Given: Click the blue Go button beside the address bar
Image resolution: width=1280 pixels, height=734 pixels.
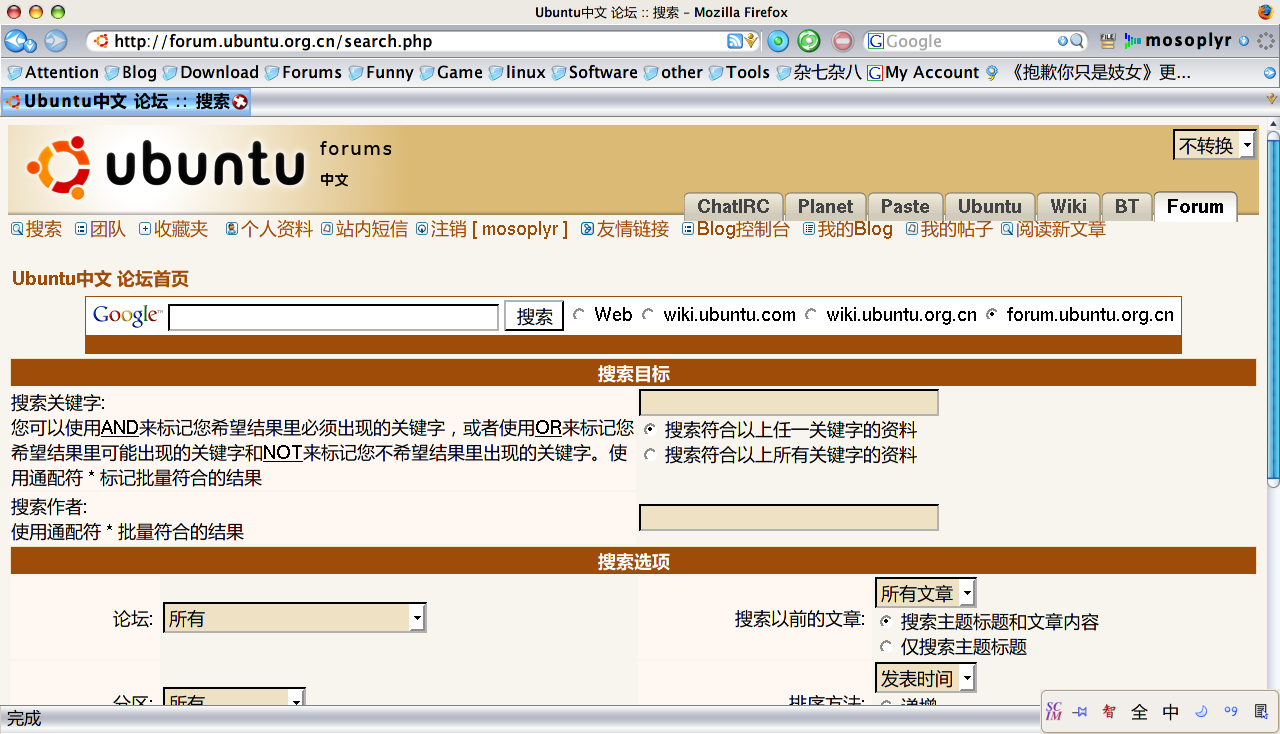Looking at the screenshot, I should 778,41.
